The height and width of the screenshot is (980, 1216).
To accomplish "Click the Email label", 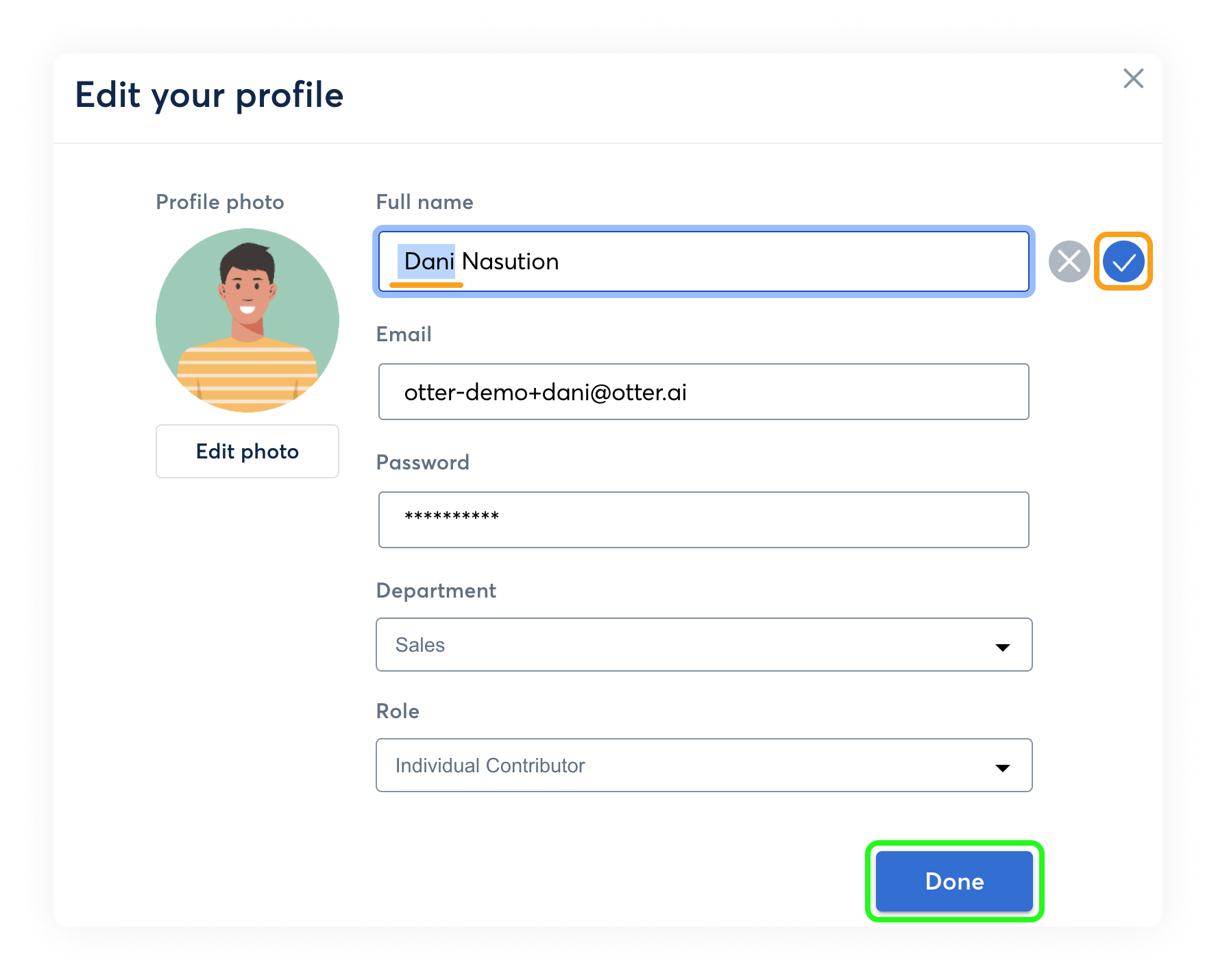I will pyautogui.click(x=404, y=334).
